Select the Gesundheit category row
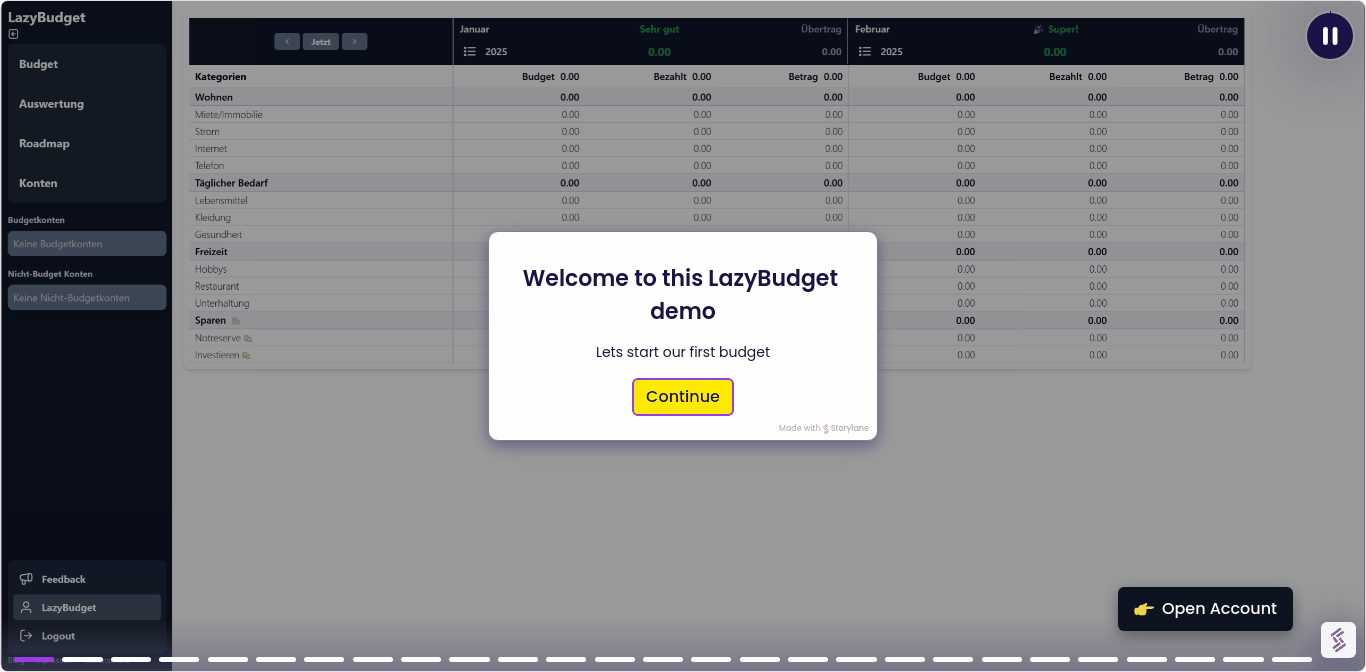 pyautogui.click(x=717, y=235)
